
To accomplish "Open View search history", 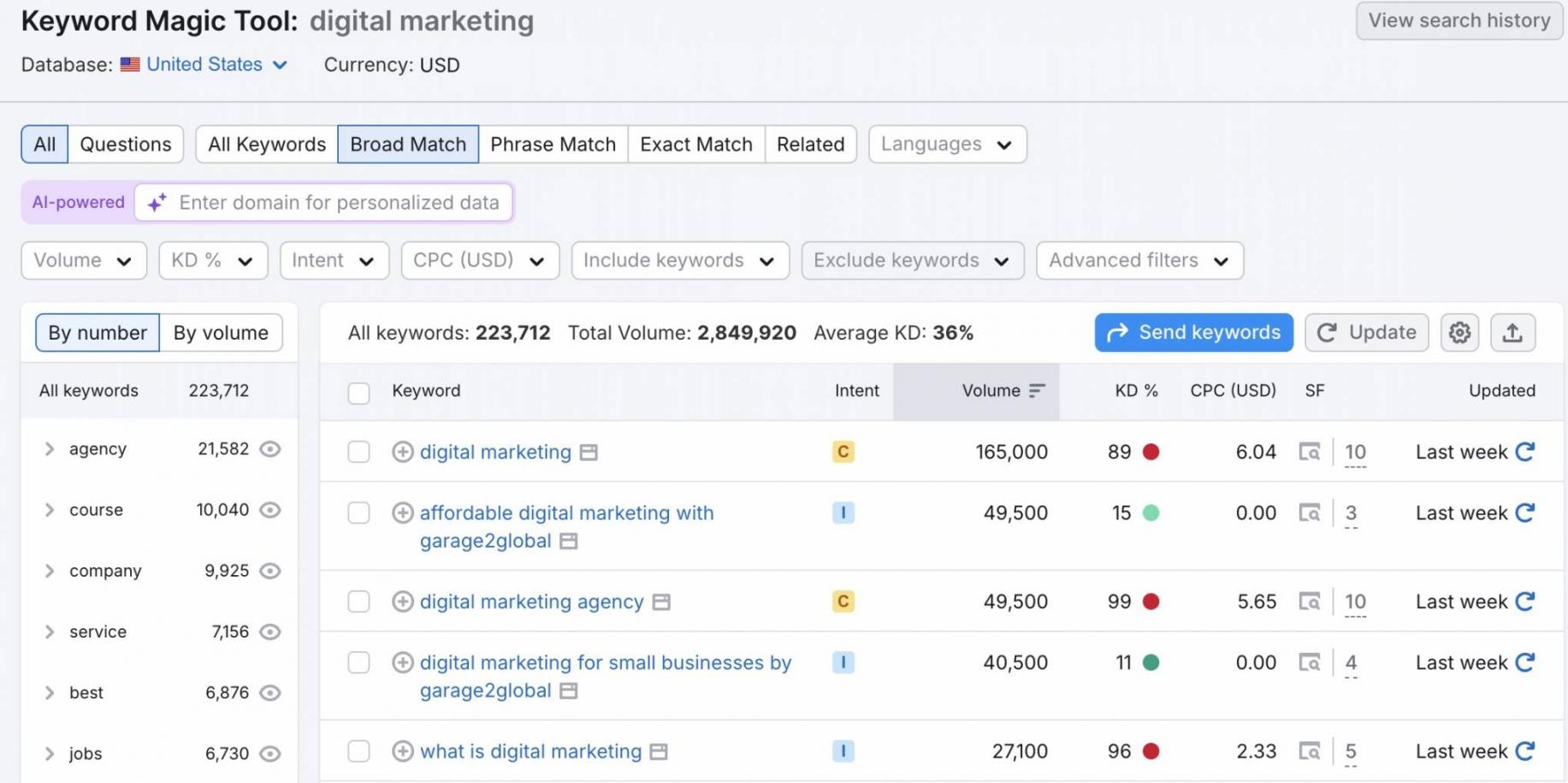I will point(1459,21).
